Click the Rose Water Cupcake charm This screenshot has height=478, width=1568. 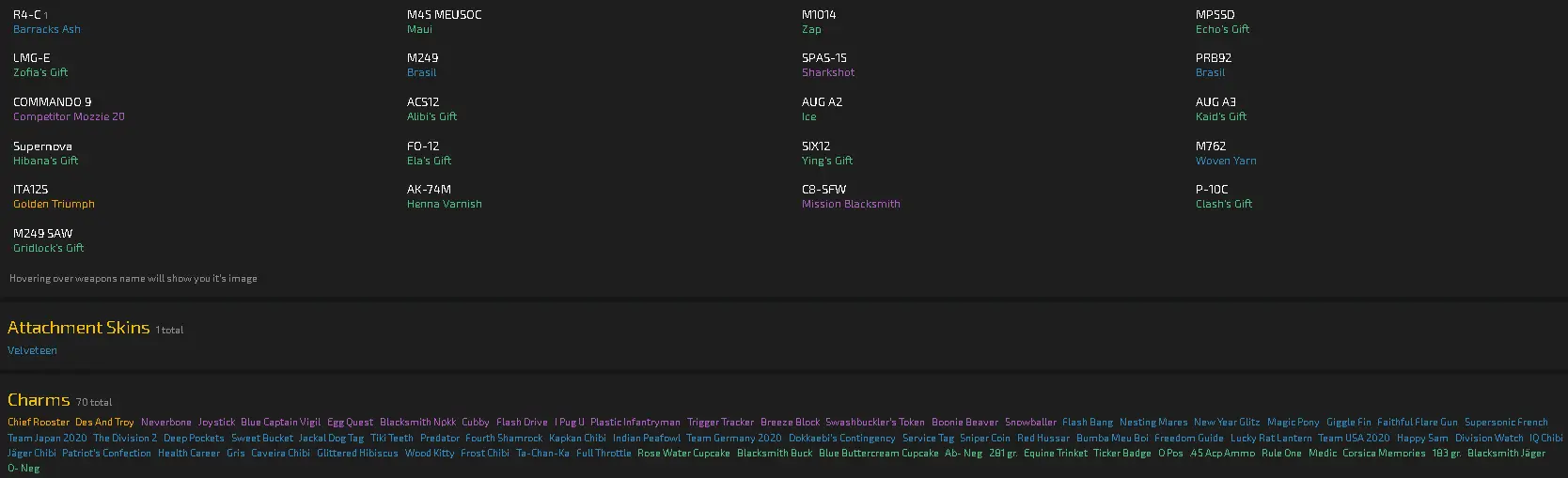683,453
